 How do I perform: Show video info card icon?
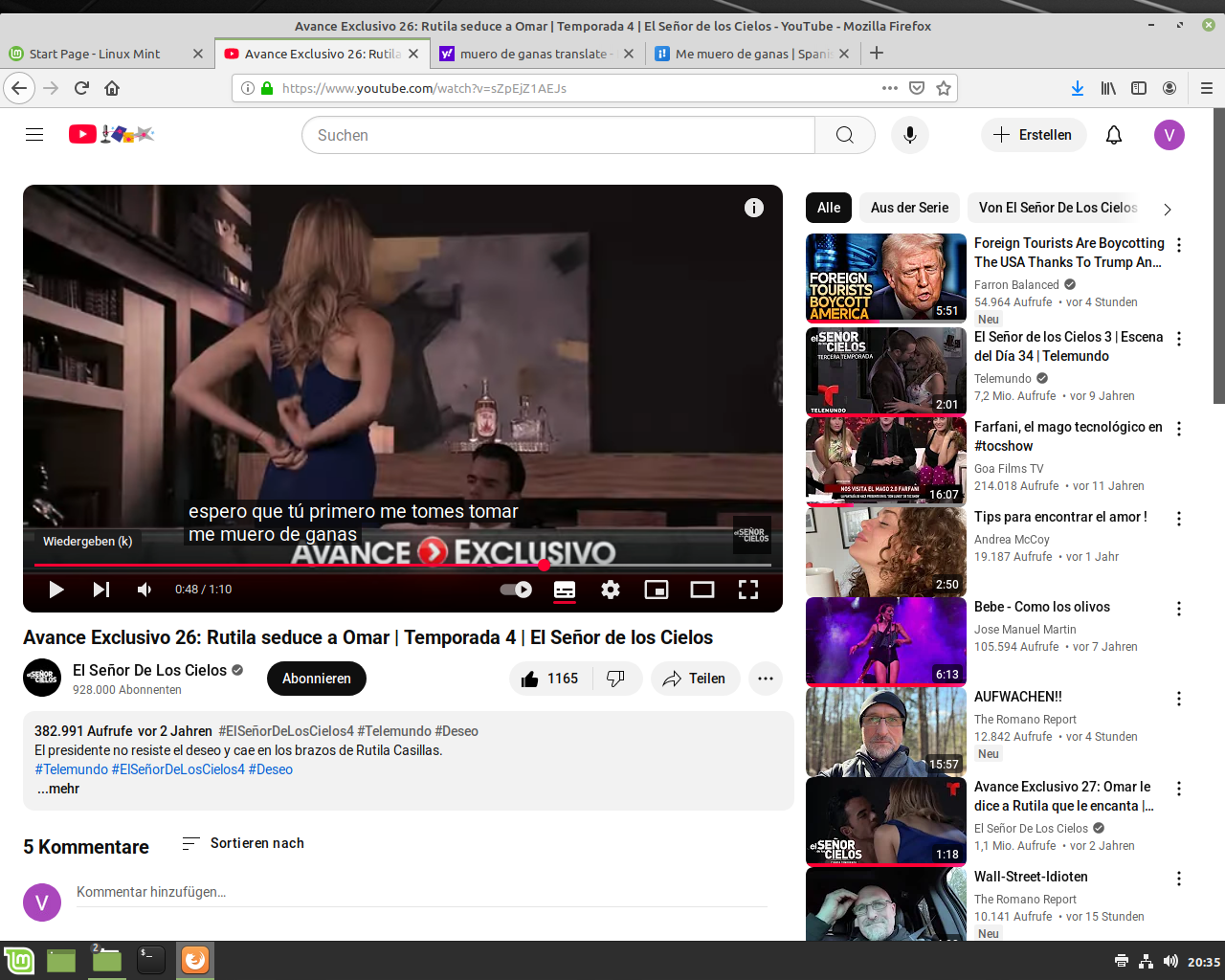pyautogui.click(x=754, y=208)
